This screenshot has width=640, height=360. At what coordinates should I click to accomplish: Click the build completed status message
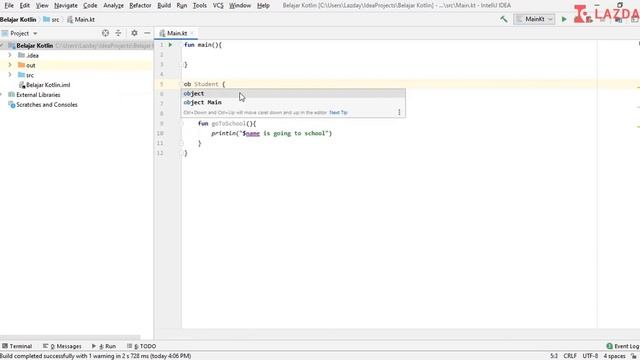96,356
